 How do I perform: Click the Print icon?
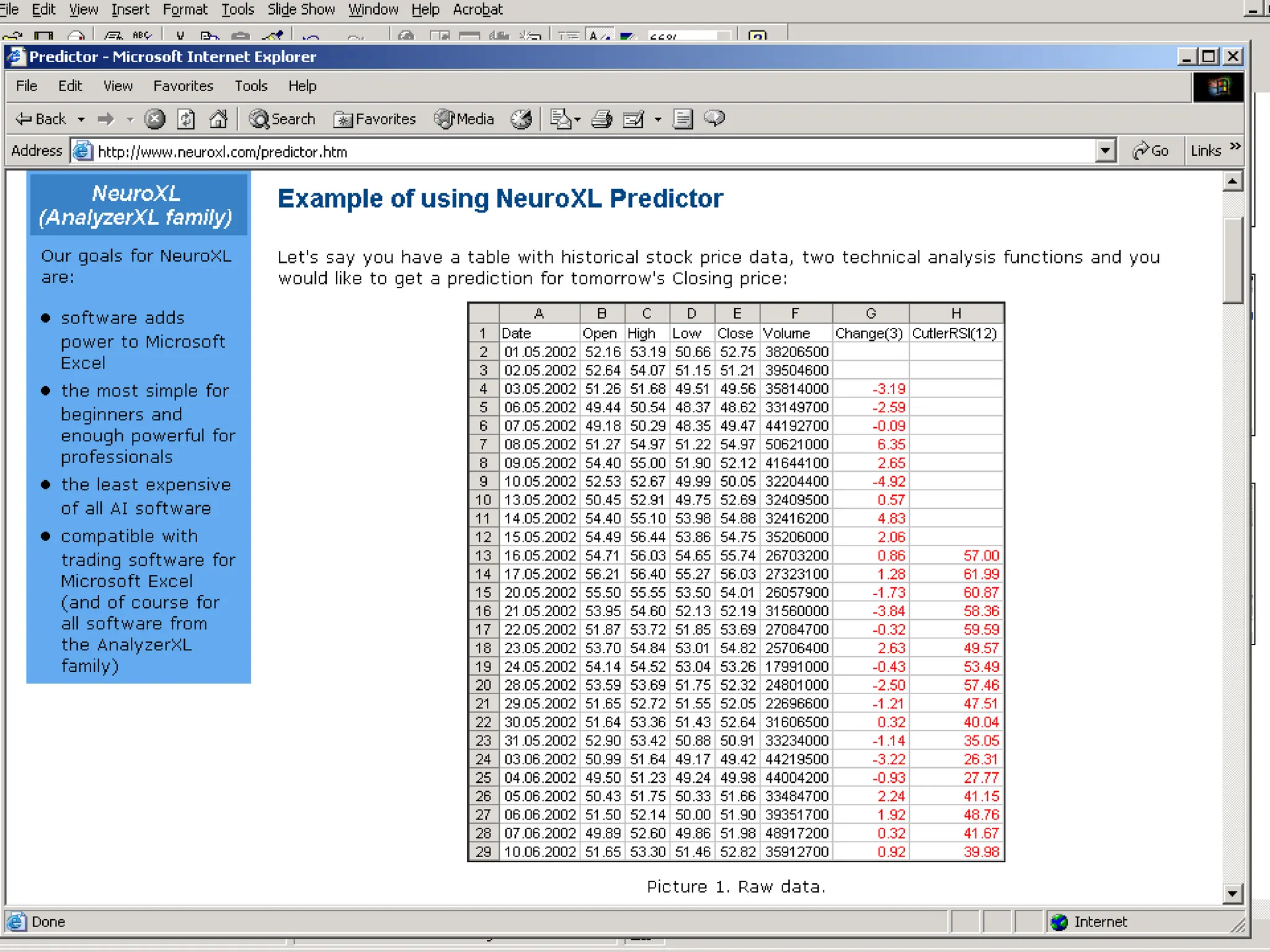click(x=601, y=119)
